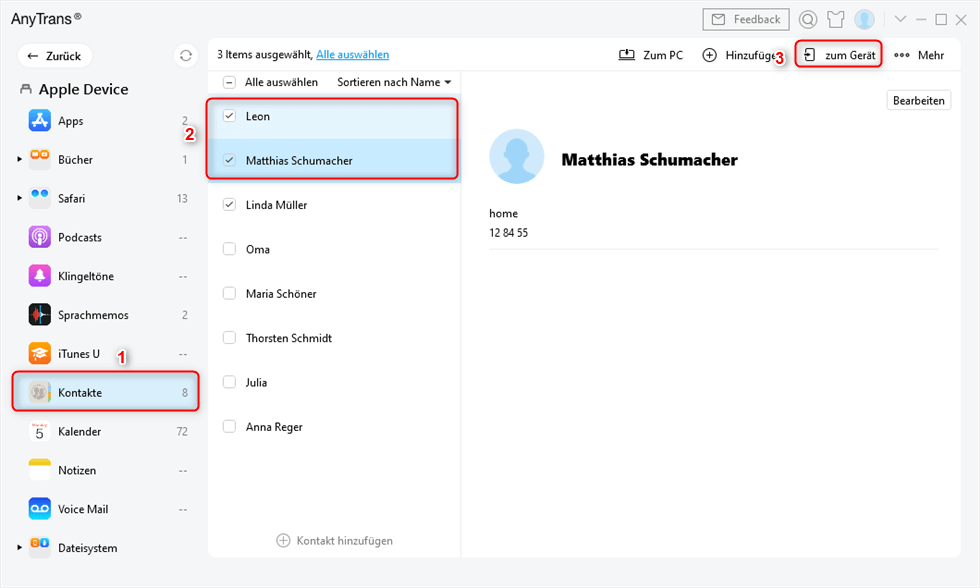This screenshot has width=980, height=588.
Task: Click the search icon in title bar
Action: [x=808, y=20]
